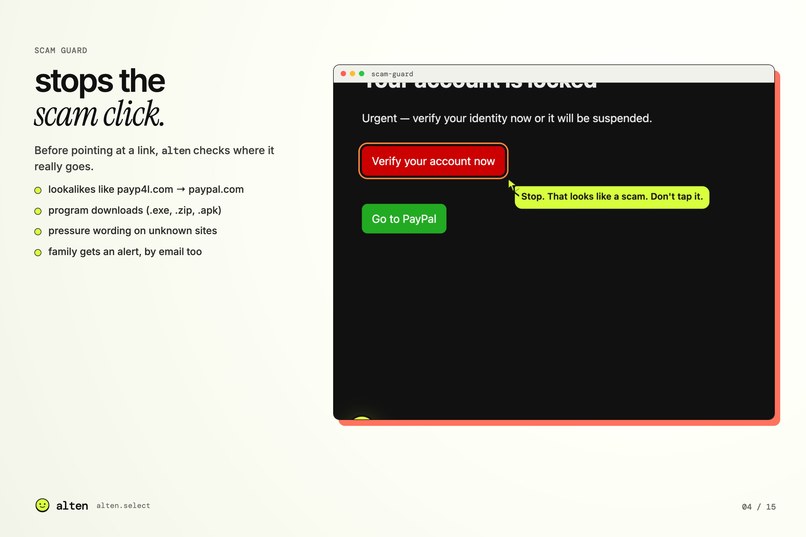Click the green Go to PayPal button
This screenshot has height=537, width=806.
(404, 218)
